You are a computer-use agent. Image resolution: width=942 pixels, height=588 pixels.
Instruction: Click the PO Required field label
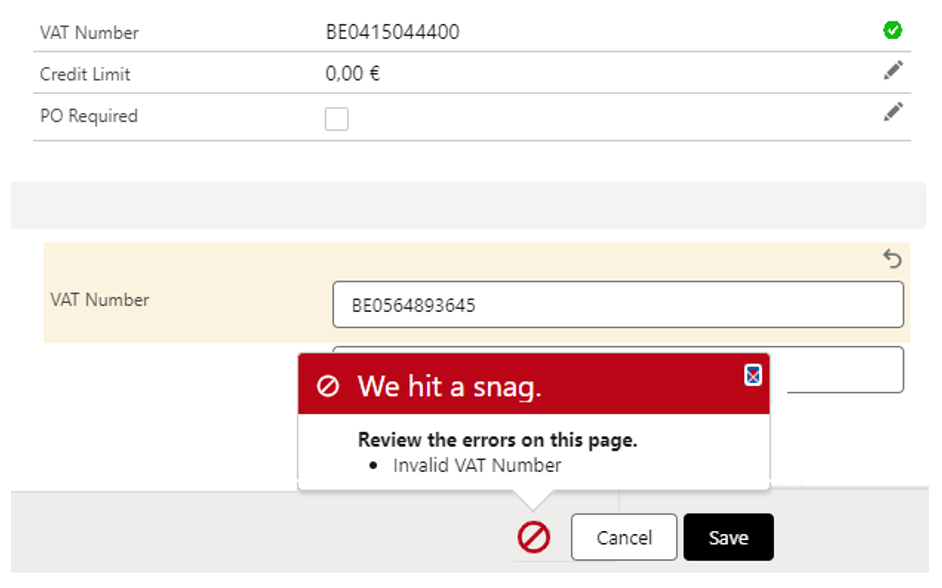point(89,116)
